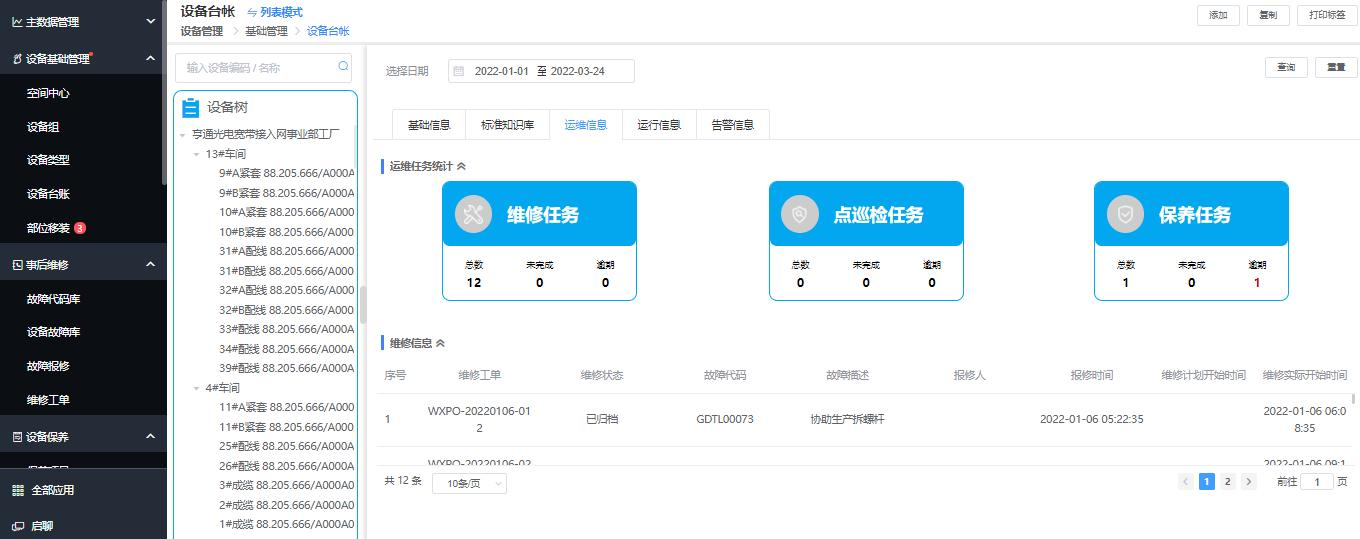The width and height of the screenshot is (1360, 539).
Task: Open the 10条/页 page size dropdown
Action: point(469,483)
